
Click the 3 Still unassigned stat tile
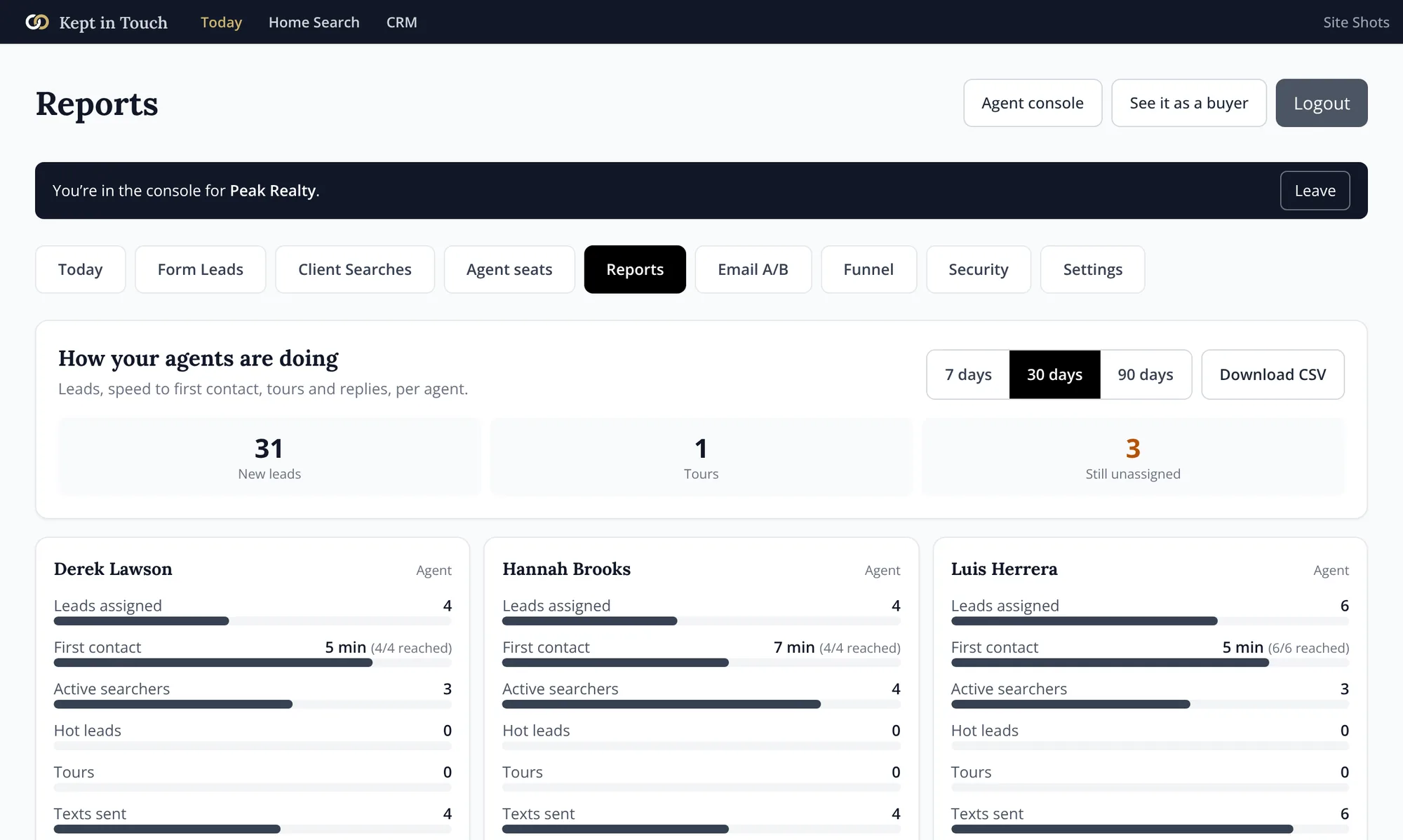1133,457
